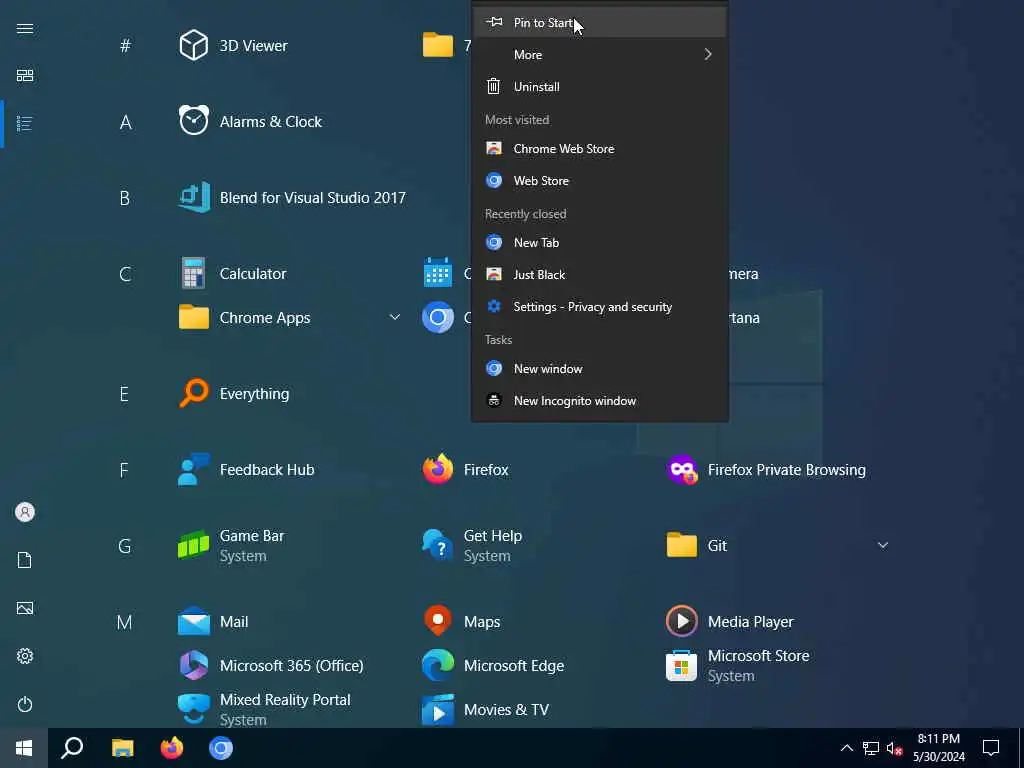
Task: Open the volume control in tray
Action: coord(895,748)
